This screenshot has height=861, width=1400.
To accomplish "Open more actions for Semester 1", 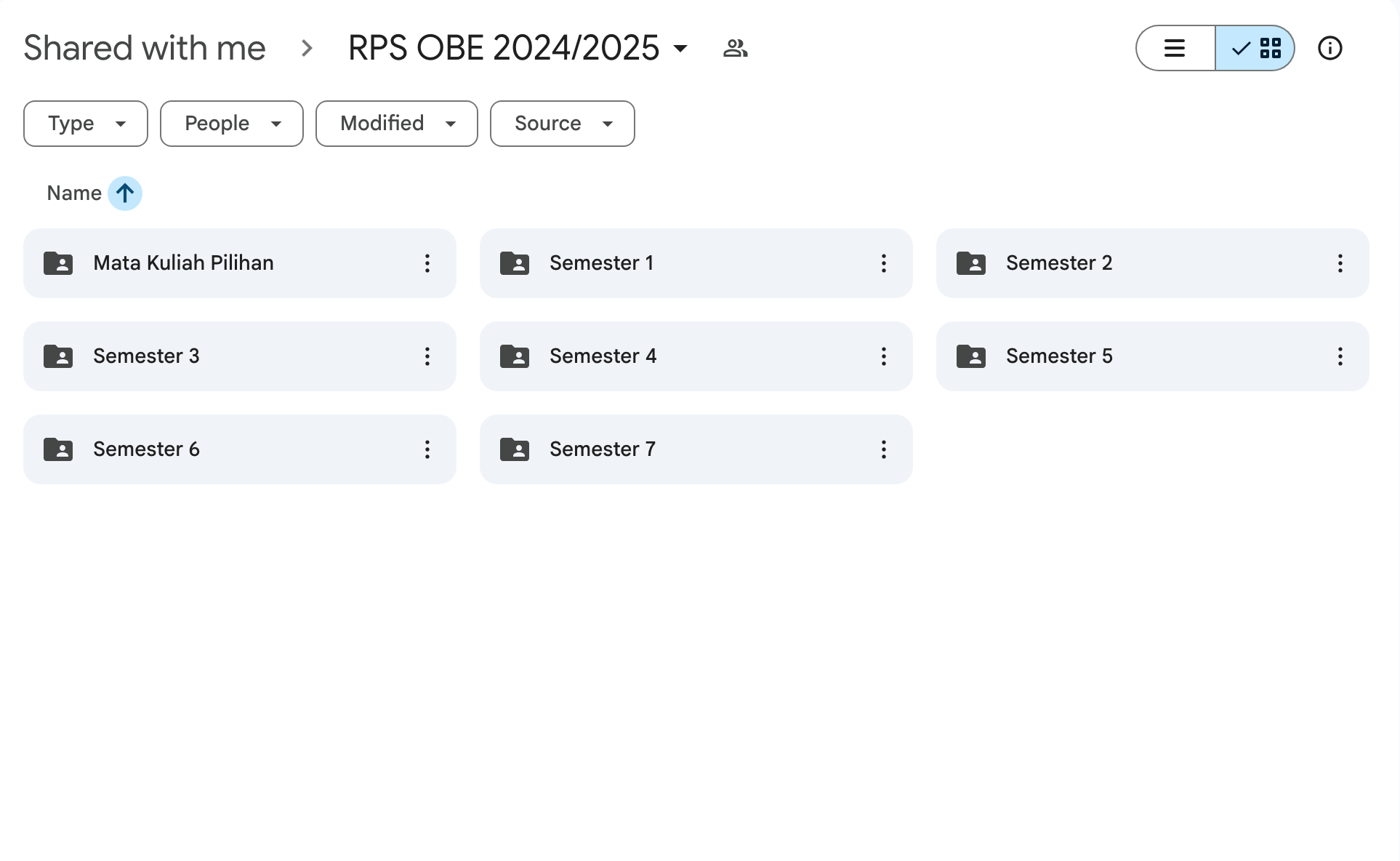I will click(x=883, y=263).
